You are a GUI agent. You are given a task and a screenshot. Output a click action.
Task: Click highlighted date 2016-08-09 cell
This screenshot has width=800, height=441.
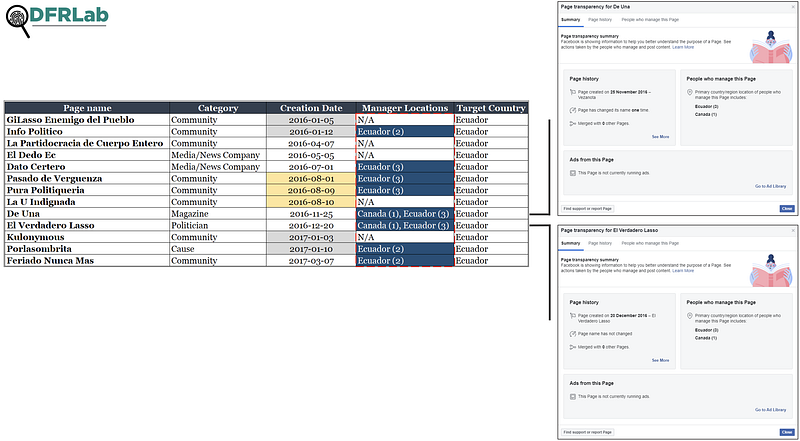[x=311, y=190]
